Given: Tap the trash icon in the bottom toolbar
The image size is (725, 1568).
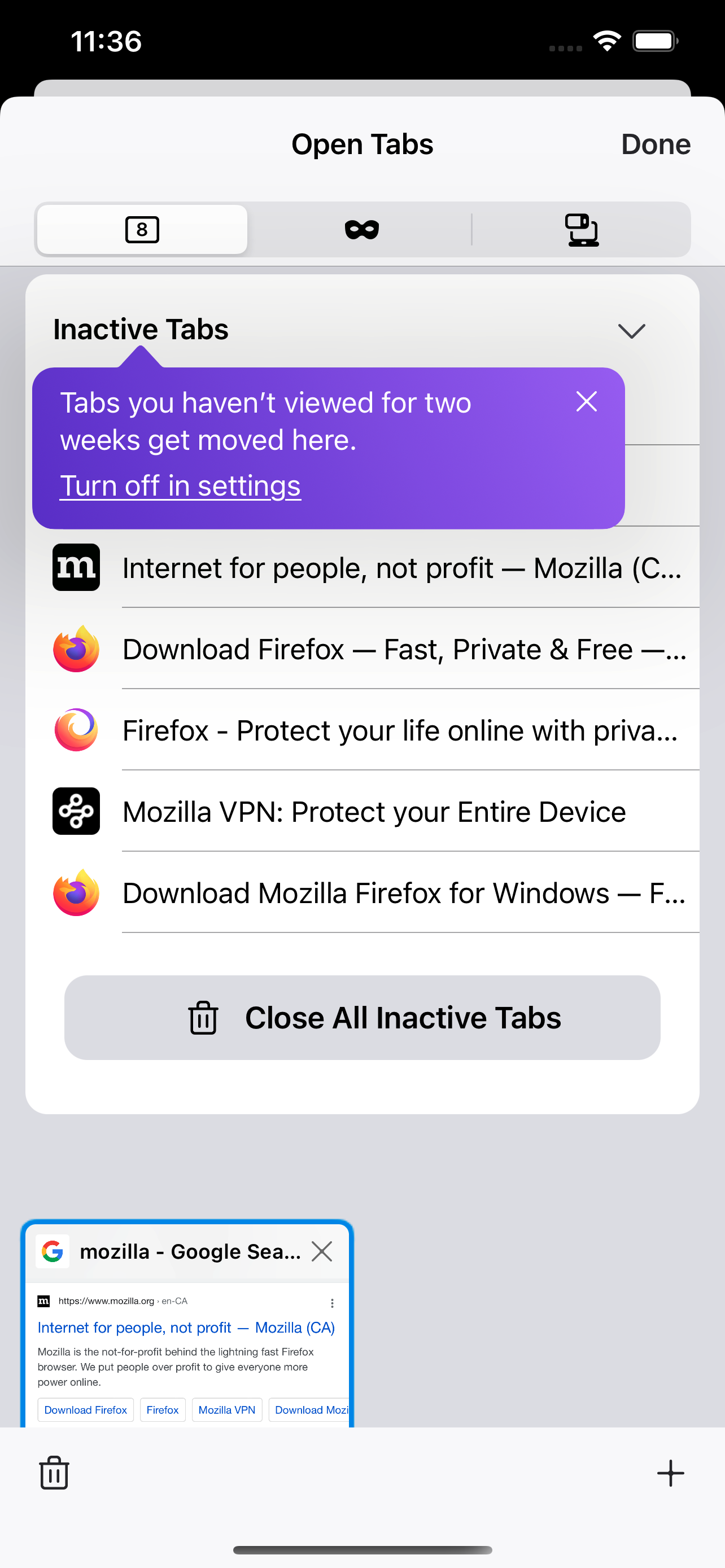Looking at the screenshot, I should [54, 1473].
